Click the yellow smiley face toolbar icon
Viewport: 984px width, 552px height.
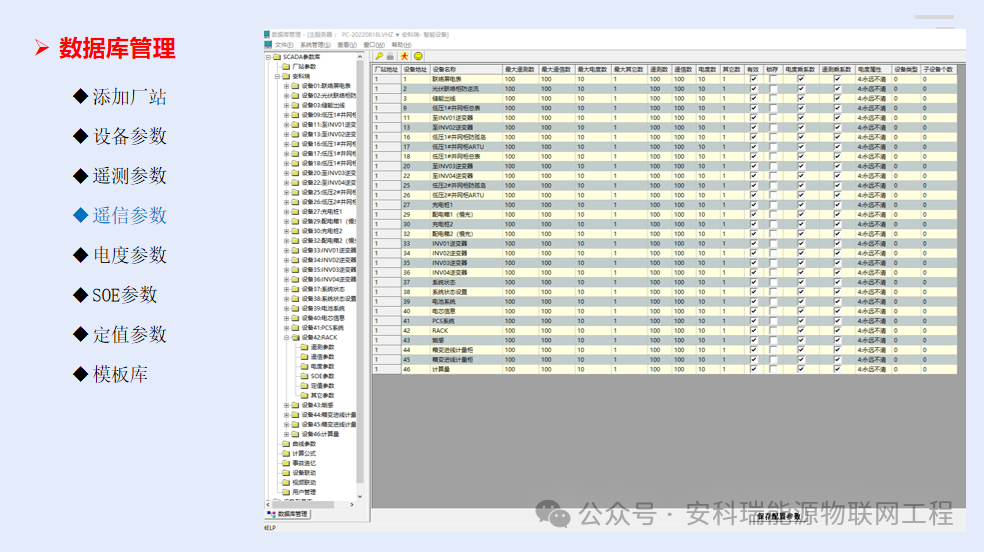coord(419,56)
